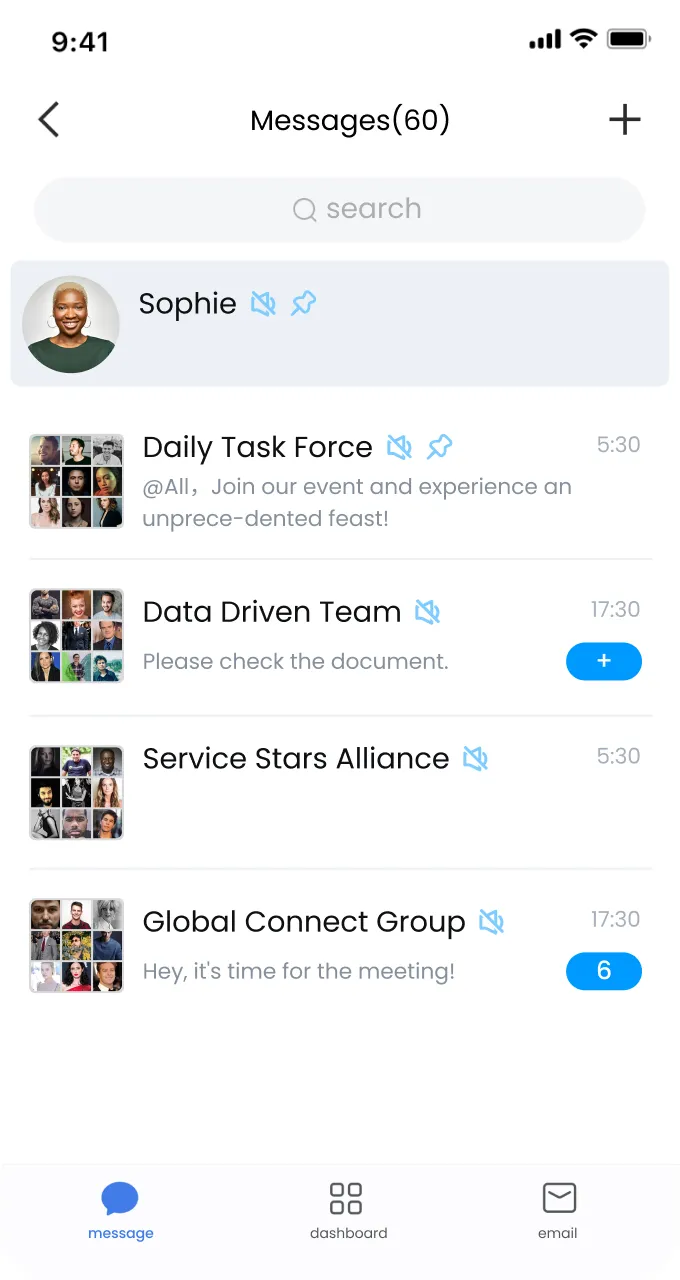Tap the dashboard grid icon
The width and height of the screenshot is (680, 1280).
click(x=346, y=1198)
